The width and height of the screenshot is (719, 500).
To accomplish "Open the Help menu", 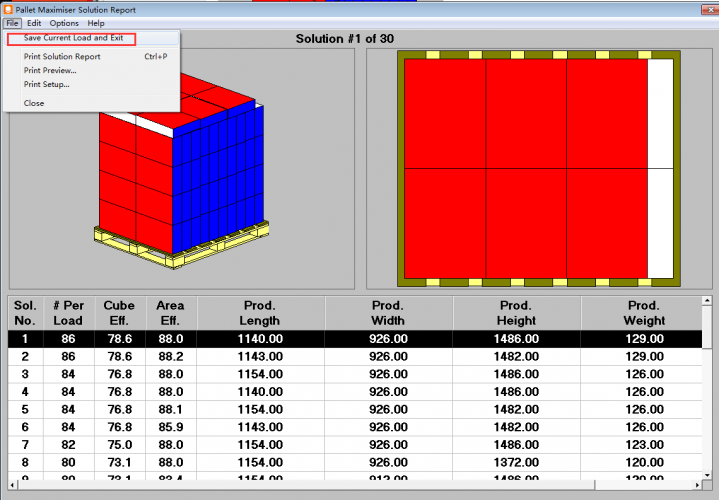I will click(x=96, y=23).
